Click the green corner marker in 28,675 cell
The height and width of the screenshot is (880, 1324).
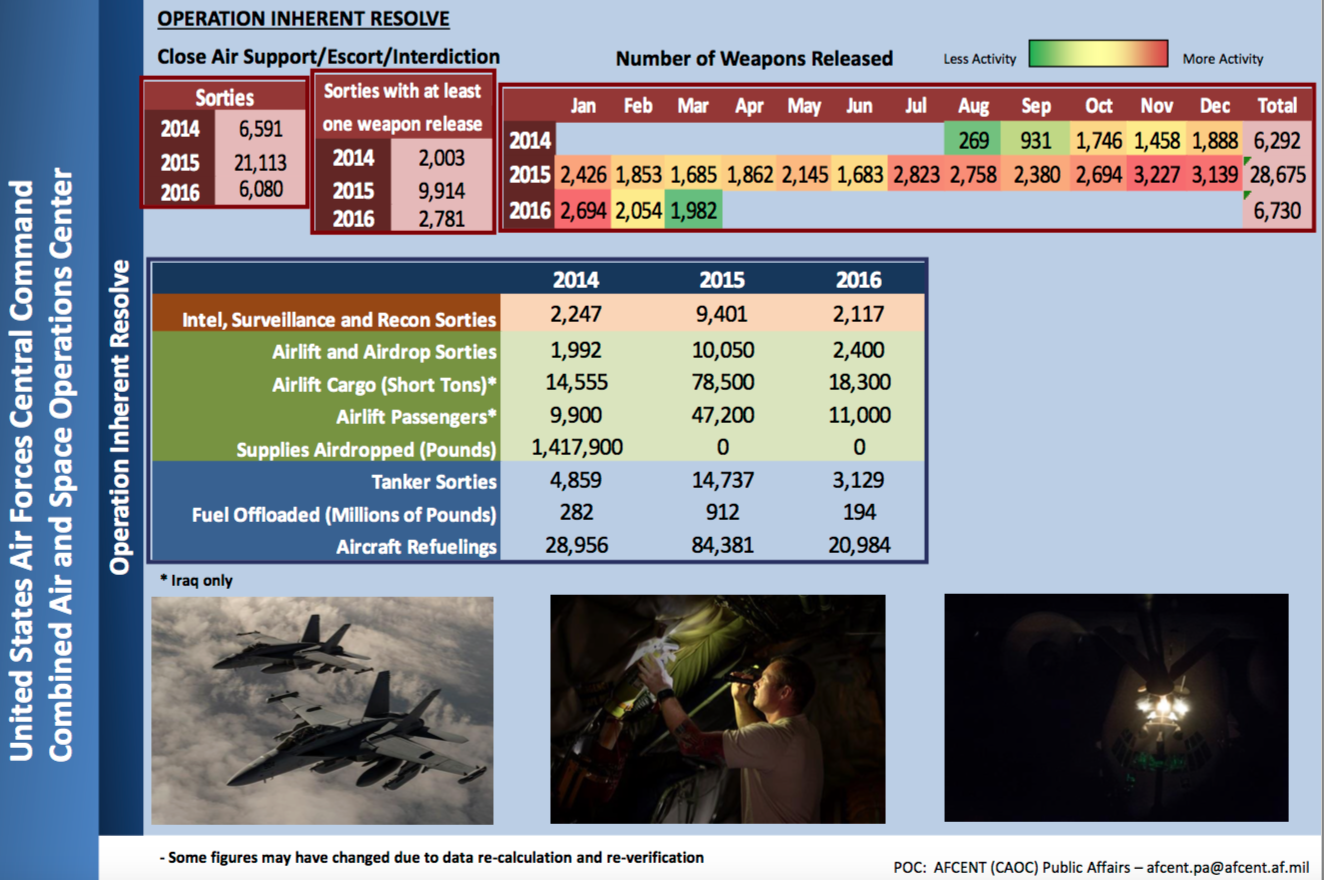[x=1246, y=161]
